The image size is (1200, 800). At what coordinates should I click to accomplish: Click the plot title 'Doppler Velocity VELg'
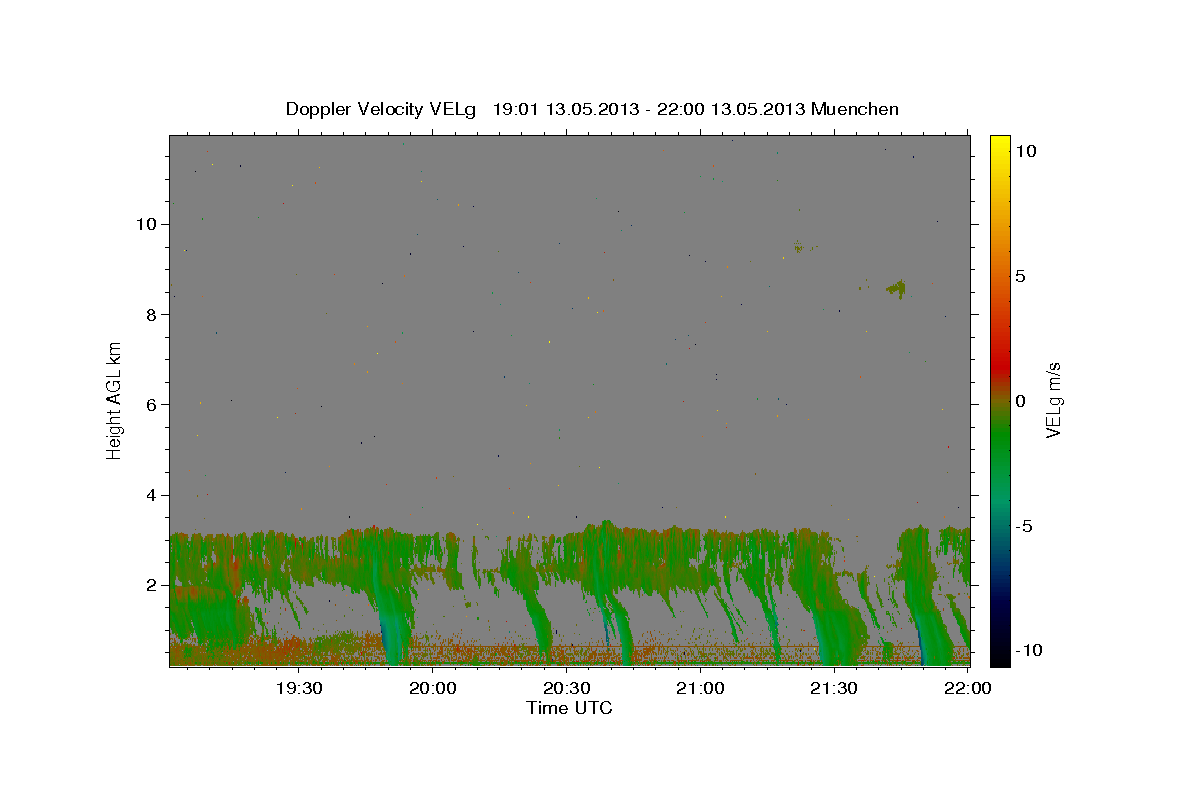[383, 109]
